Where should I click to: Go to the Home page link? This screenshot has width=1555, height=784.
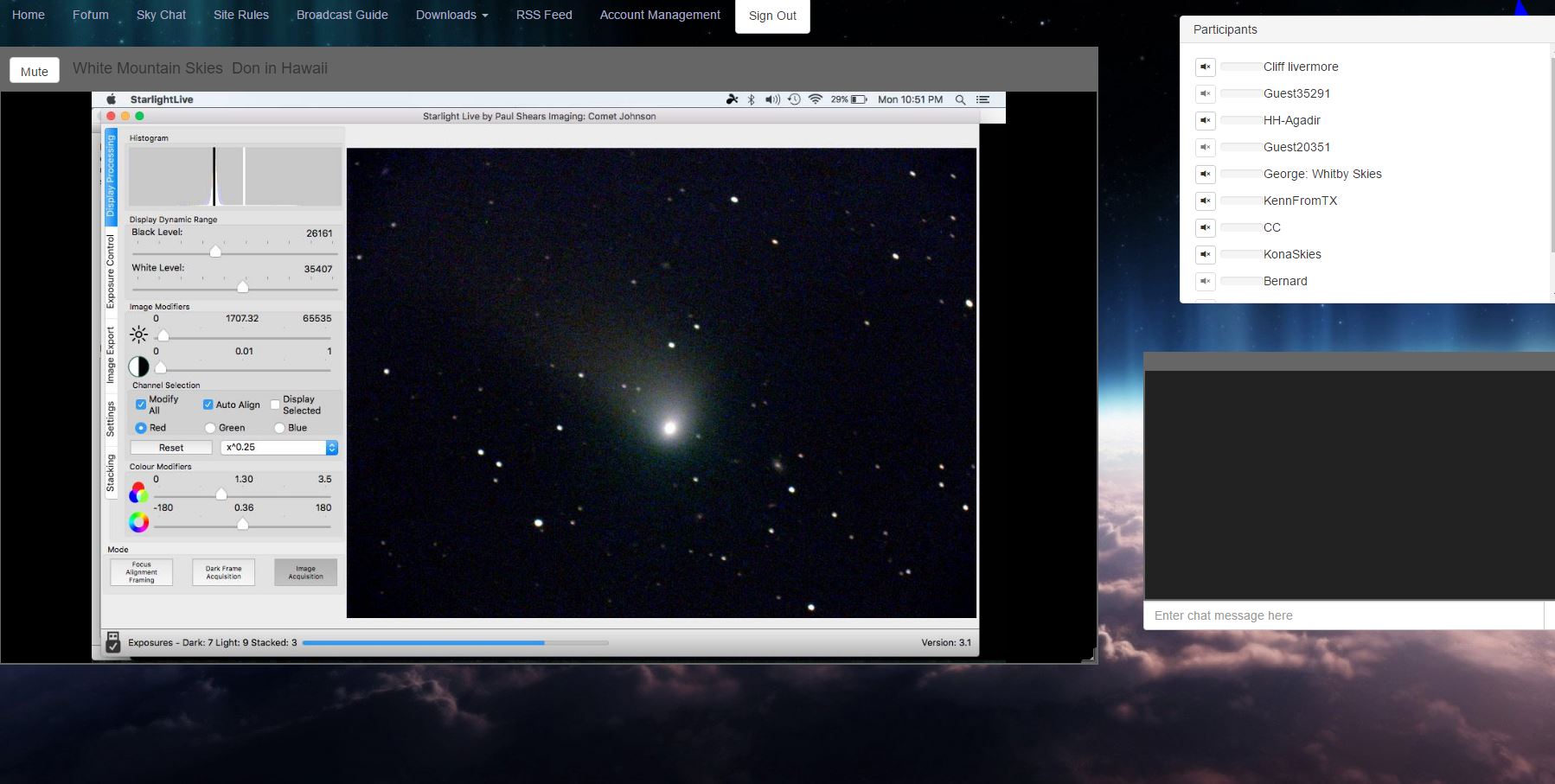point(29,15)
